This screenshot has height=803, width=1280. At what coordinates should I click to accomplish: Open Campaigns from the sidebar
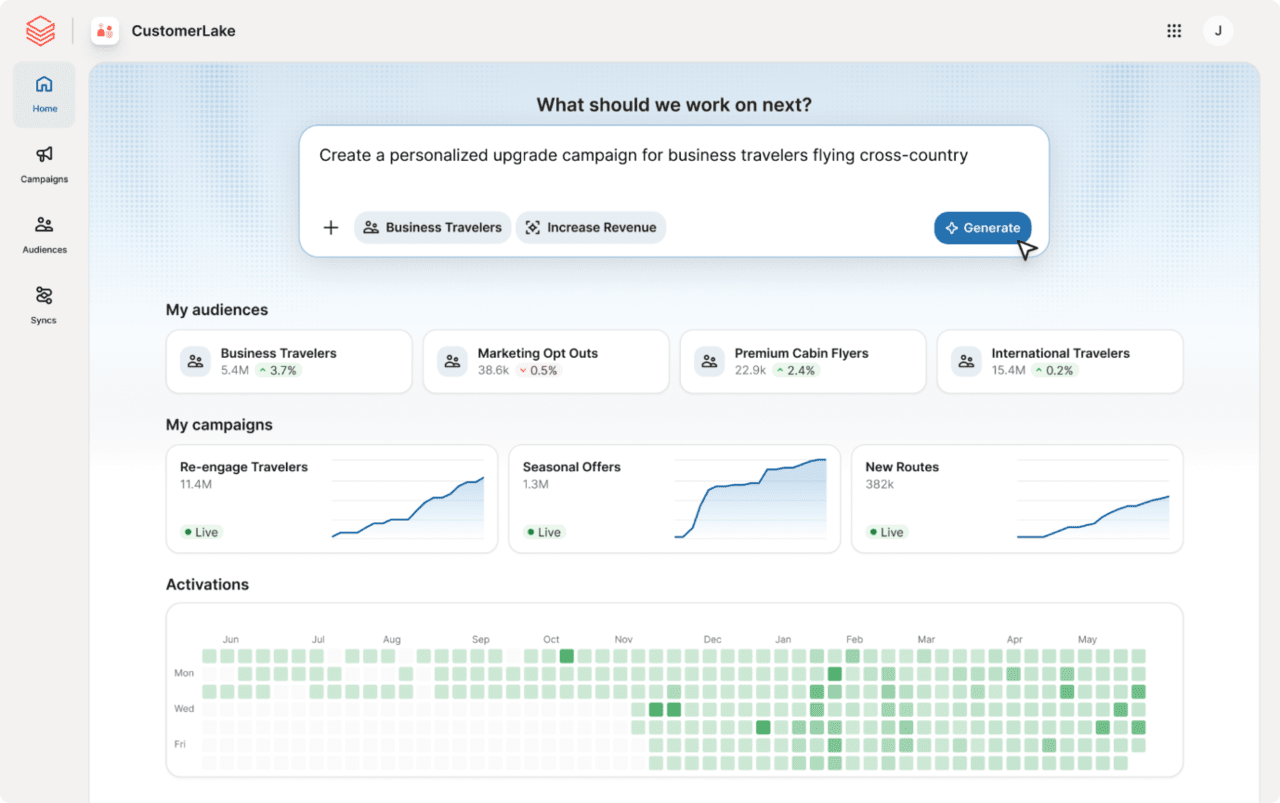44,165
